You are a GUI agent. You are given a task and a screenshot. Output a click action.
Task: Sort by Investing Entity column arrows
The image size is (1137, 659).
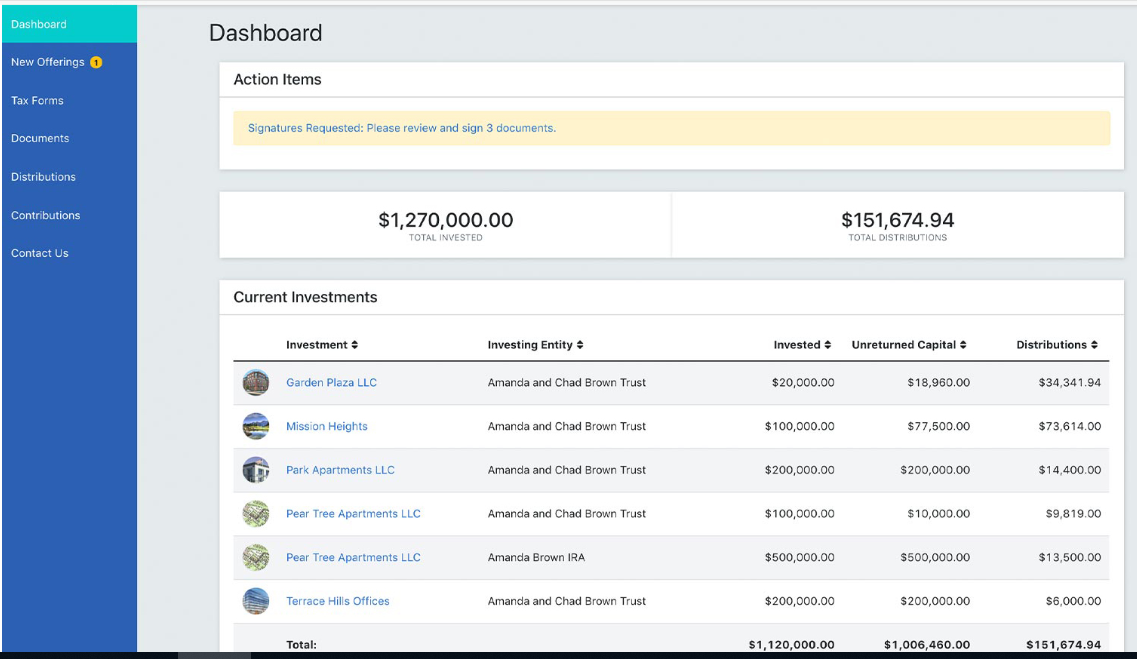[580, 345]
